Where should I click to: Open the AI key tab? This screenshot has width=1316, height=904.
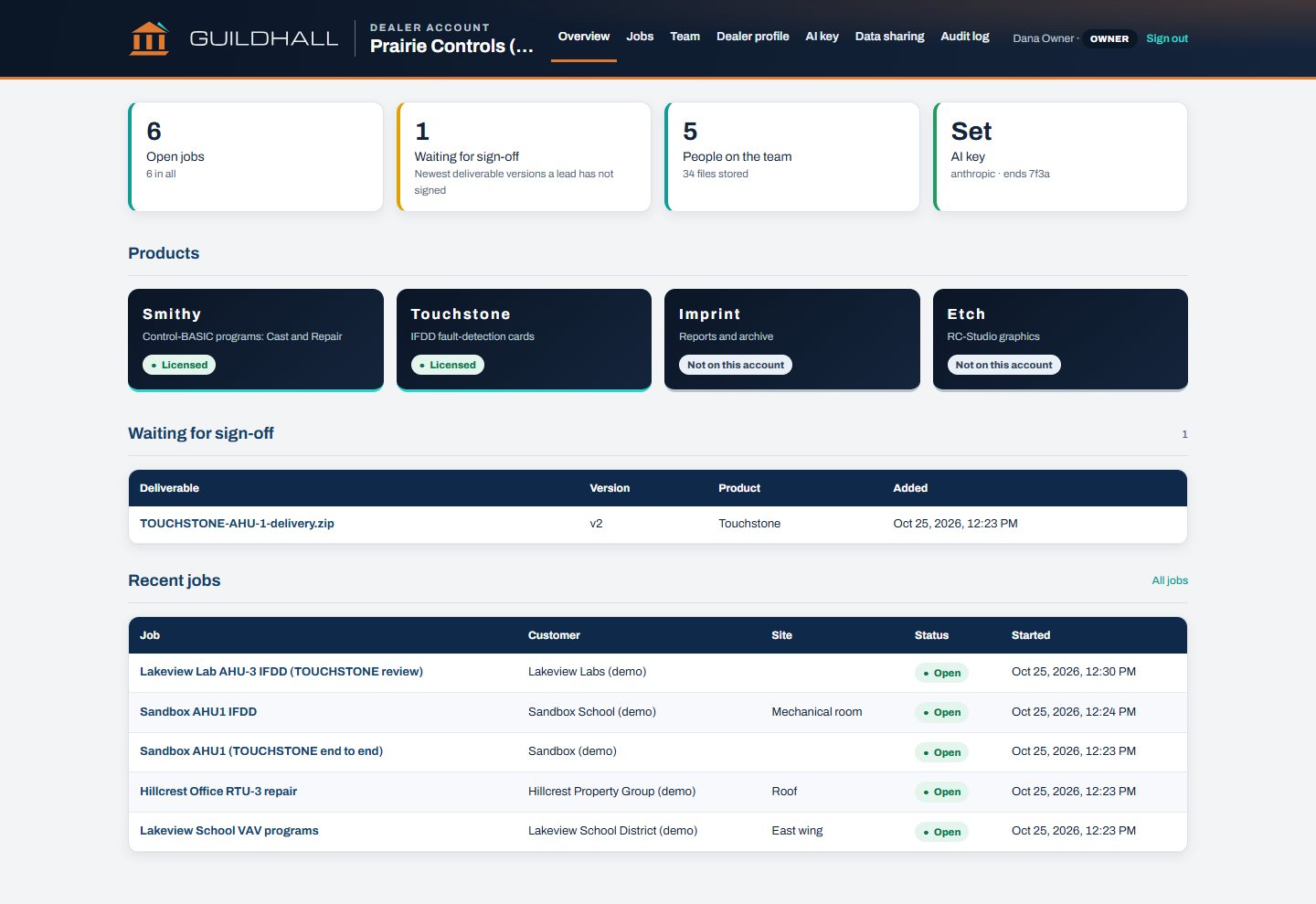click(822, 37)
